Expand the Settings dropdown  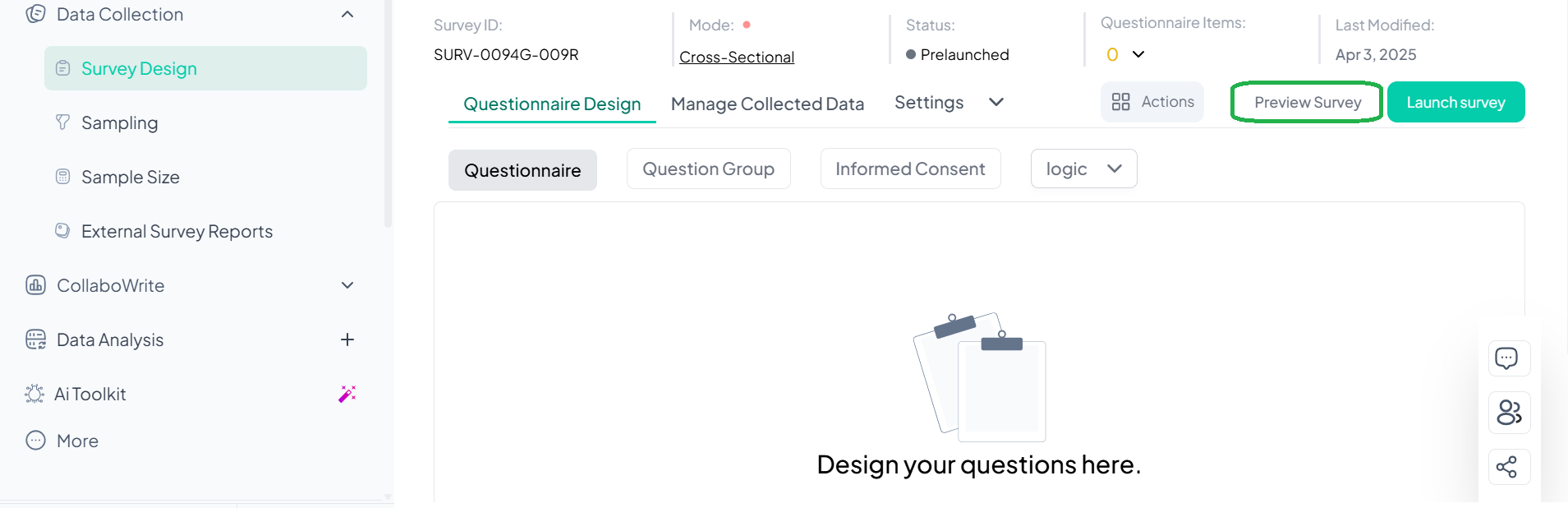click(996, 103)
